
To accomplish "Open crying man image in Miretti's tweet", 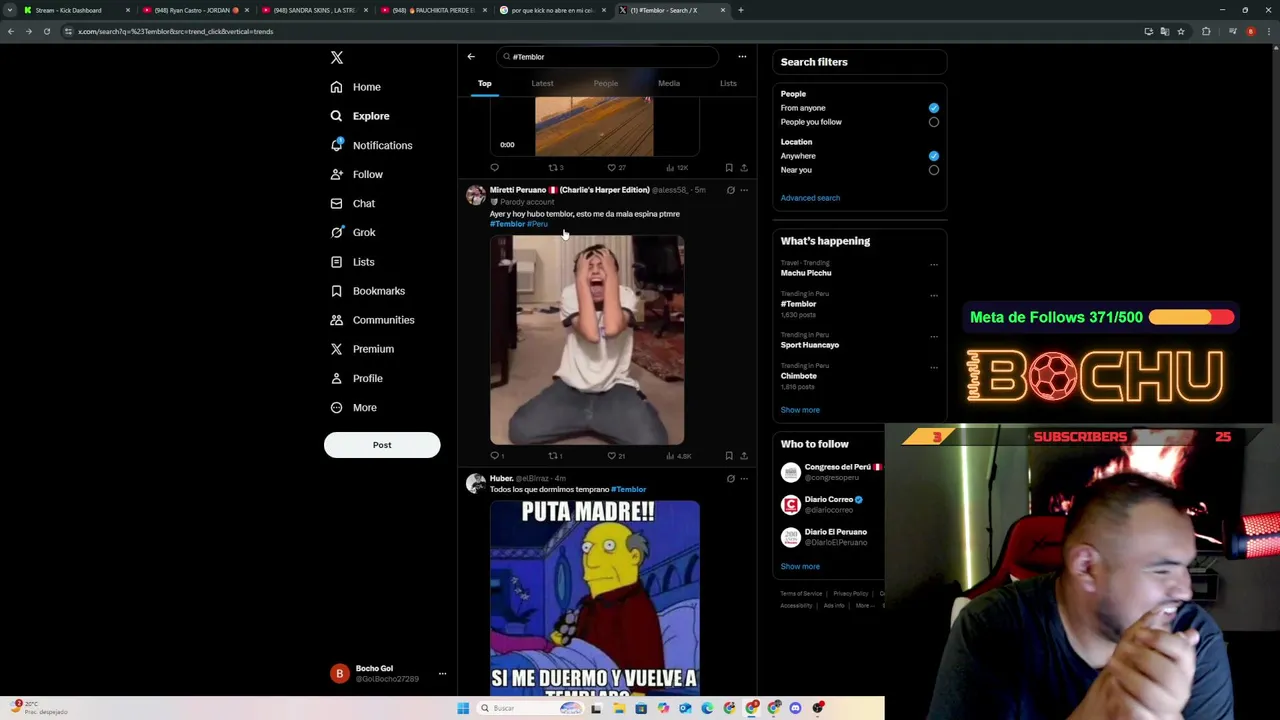I will [x=587, y=340].
